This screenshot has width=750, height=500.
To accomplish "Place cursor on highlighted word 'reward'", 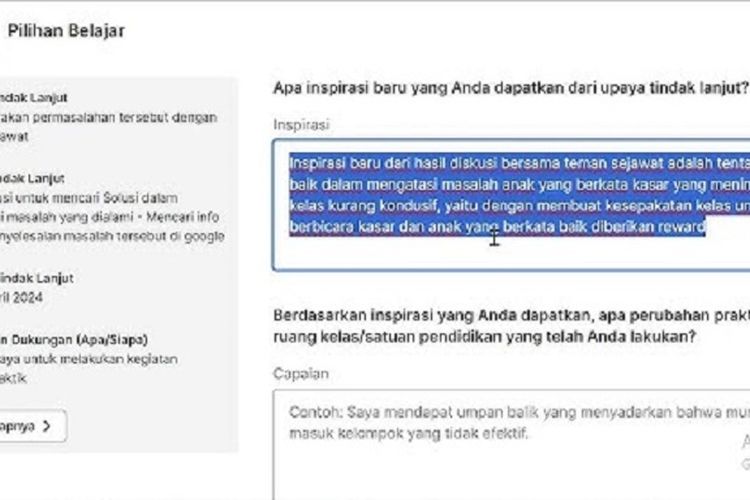I will click(682, 228).
